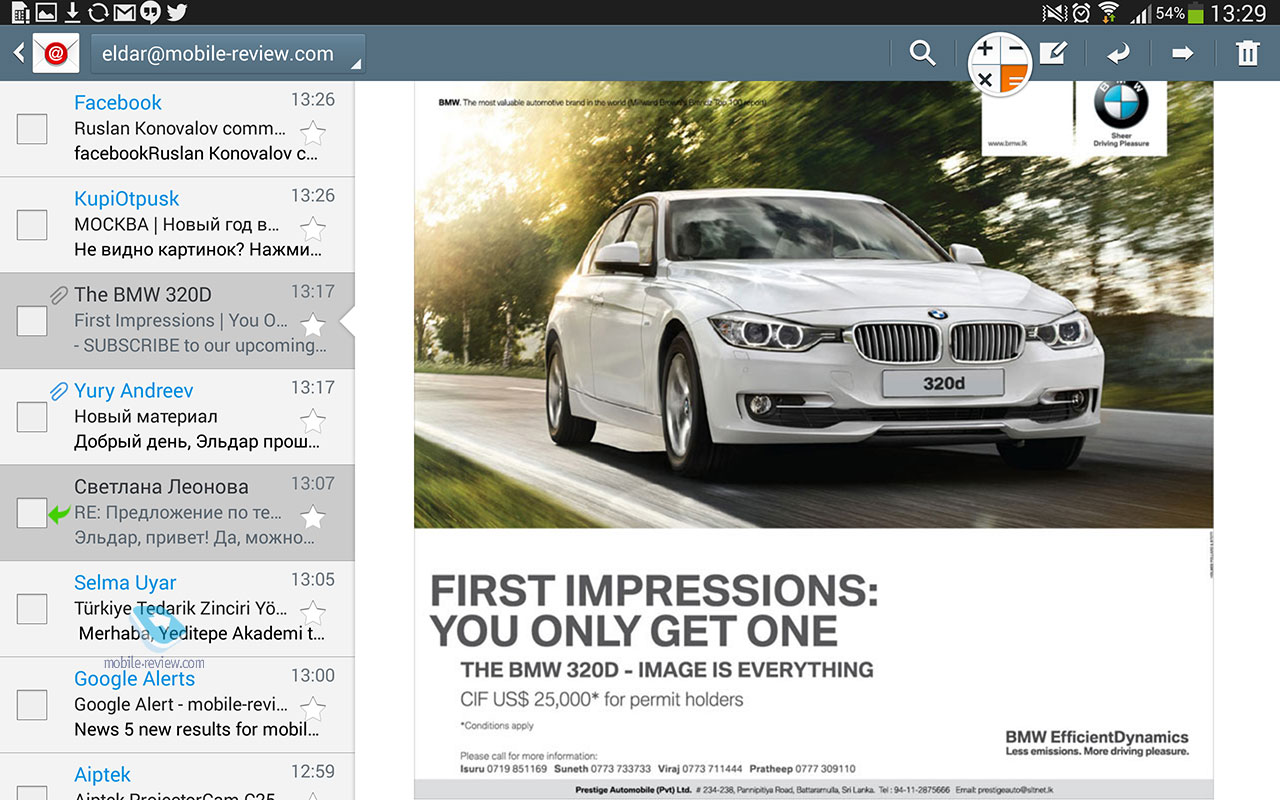This screenshot has width=1280, height=800.
Task: Open the Selma Uyar email
Action: point(177,609)
